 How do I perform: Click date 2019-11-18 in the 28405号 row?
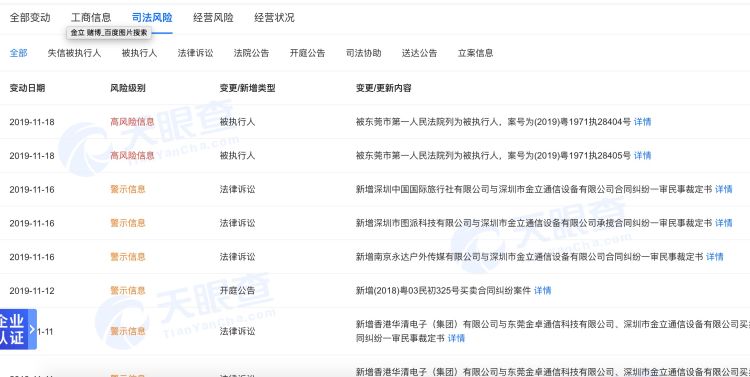pyautogui.click(x=32, y=155)
